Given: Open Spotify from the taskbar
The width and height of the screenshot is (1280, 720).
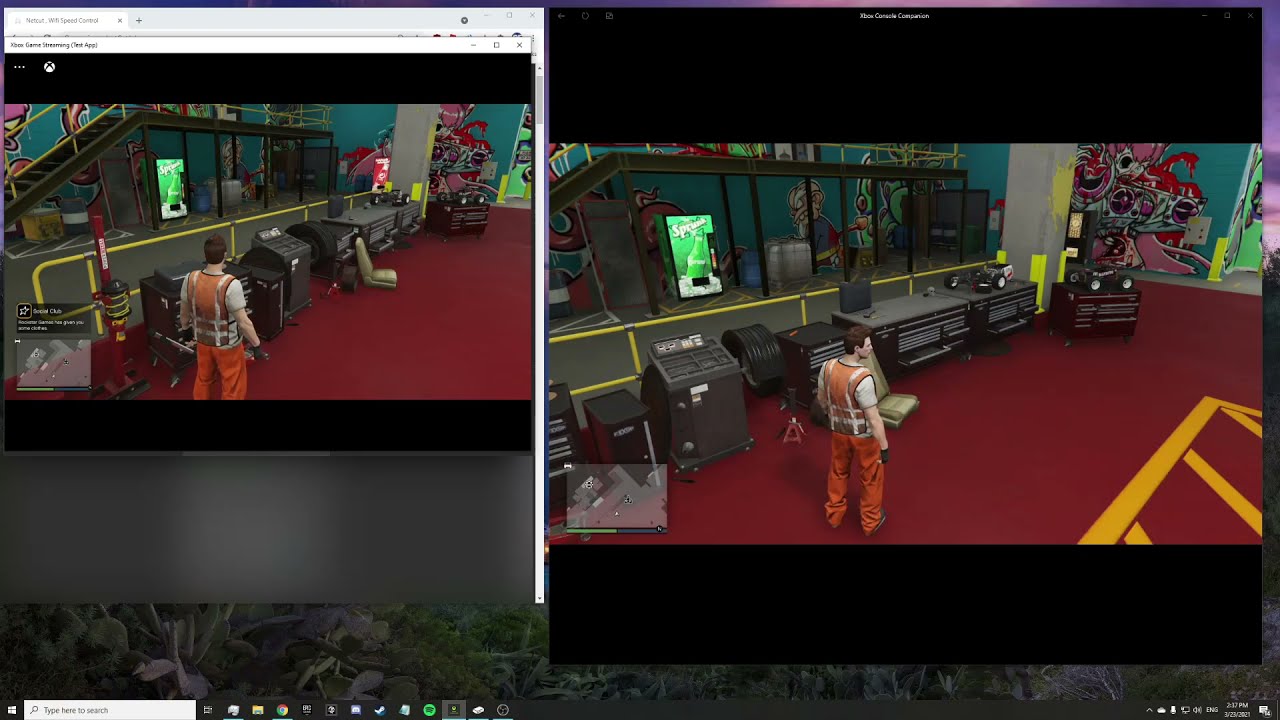Looking at the screenshot, I should (x=429, y=710).
